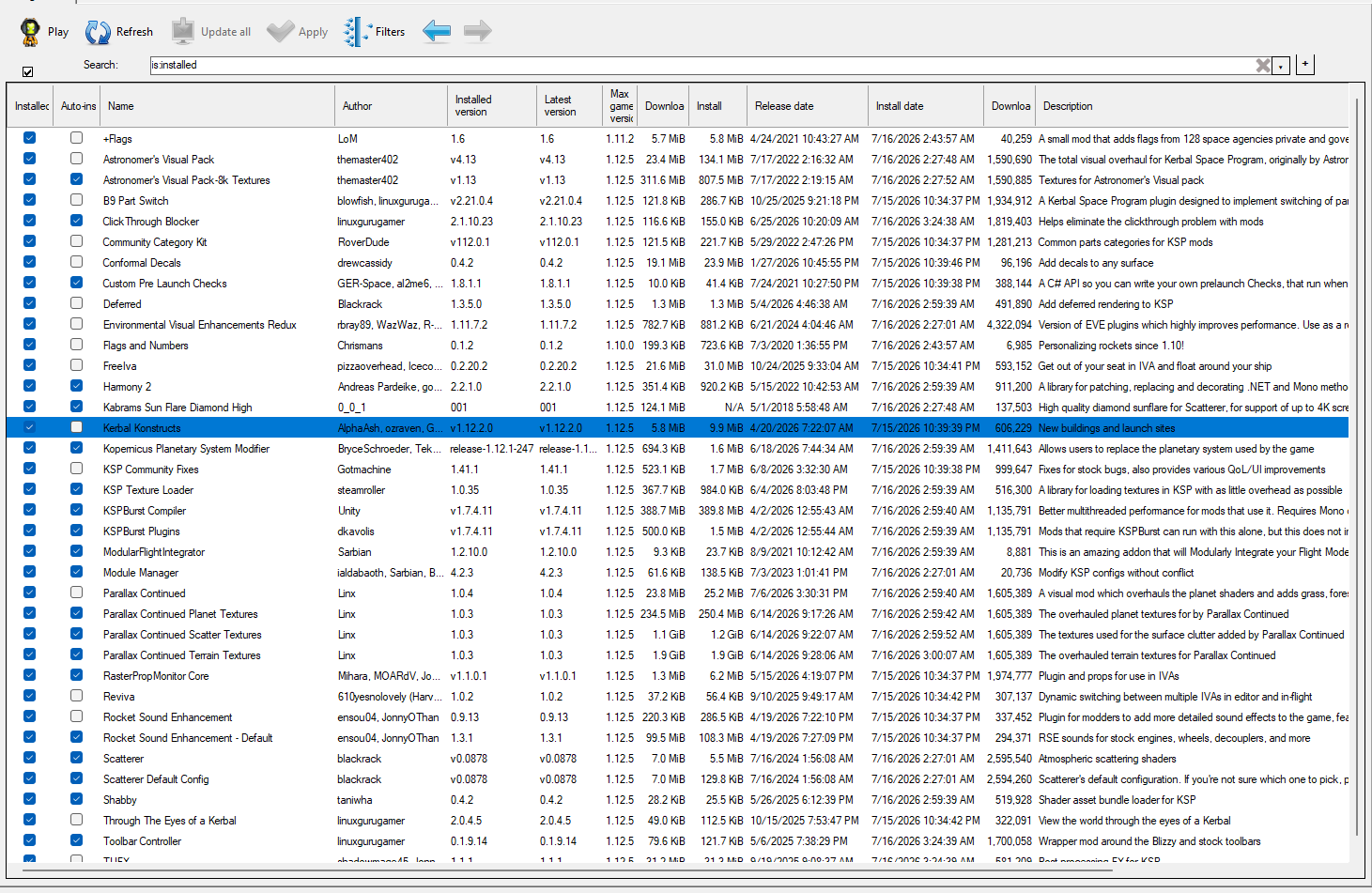This screenshot has width=1372, height=893.
Task: Click author cell 'Unity'
Action: 349,511
